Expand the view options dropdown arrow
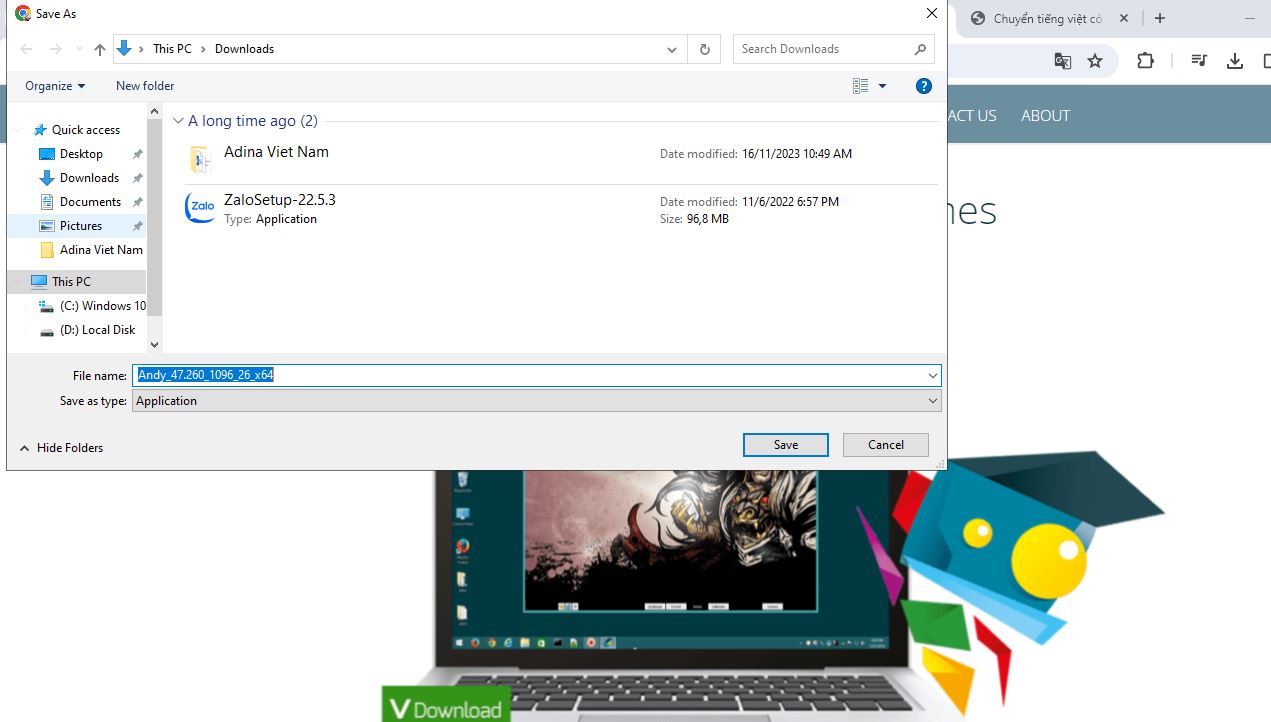 pyautogui.click(x=882, y=86)
